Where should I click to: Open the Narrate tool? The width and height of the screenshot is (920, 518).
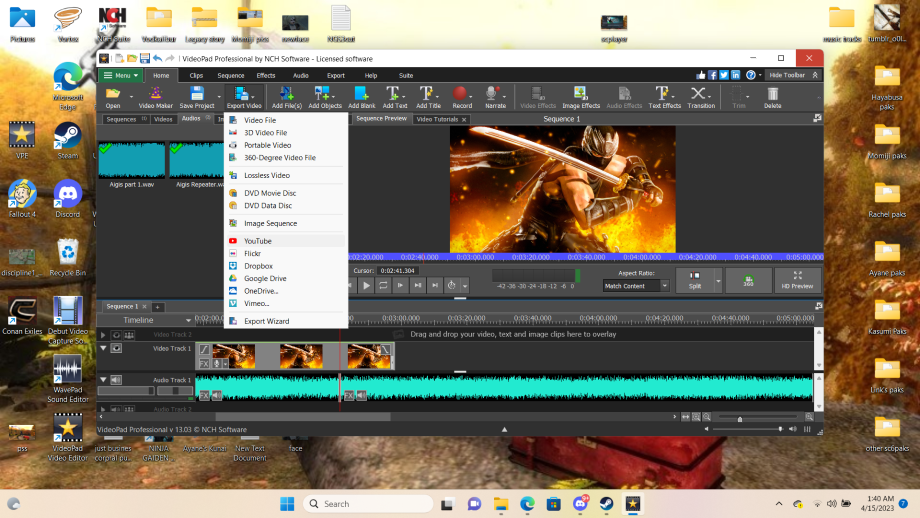coord(495,97)
